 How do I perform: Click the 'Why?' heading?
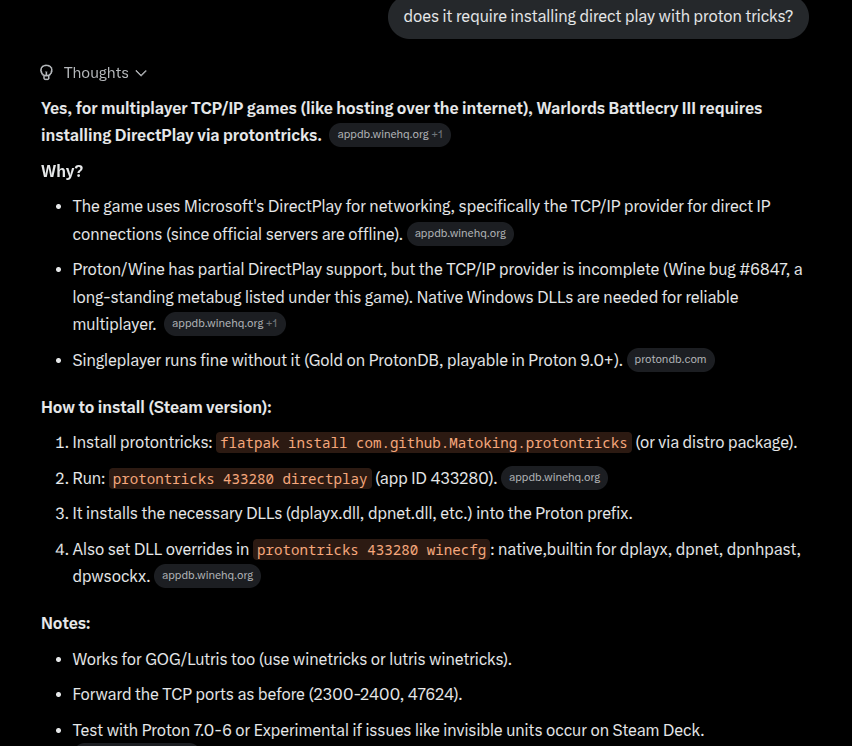[x=62, y=171]
